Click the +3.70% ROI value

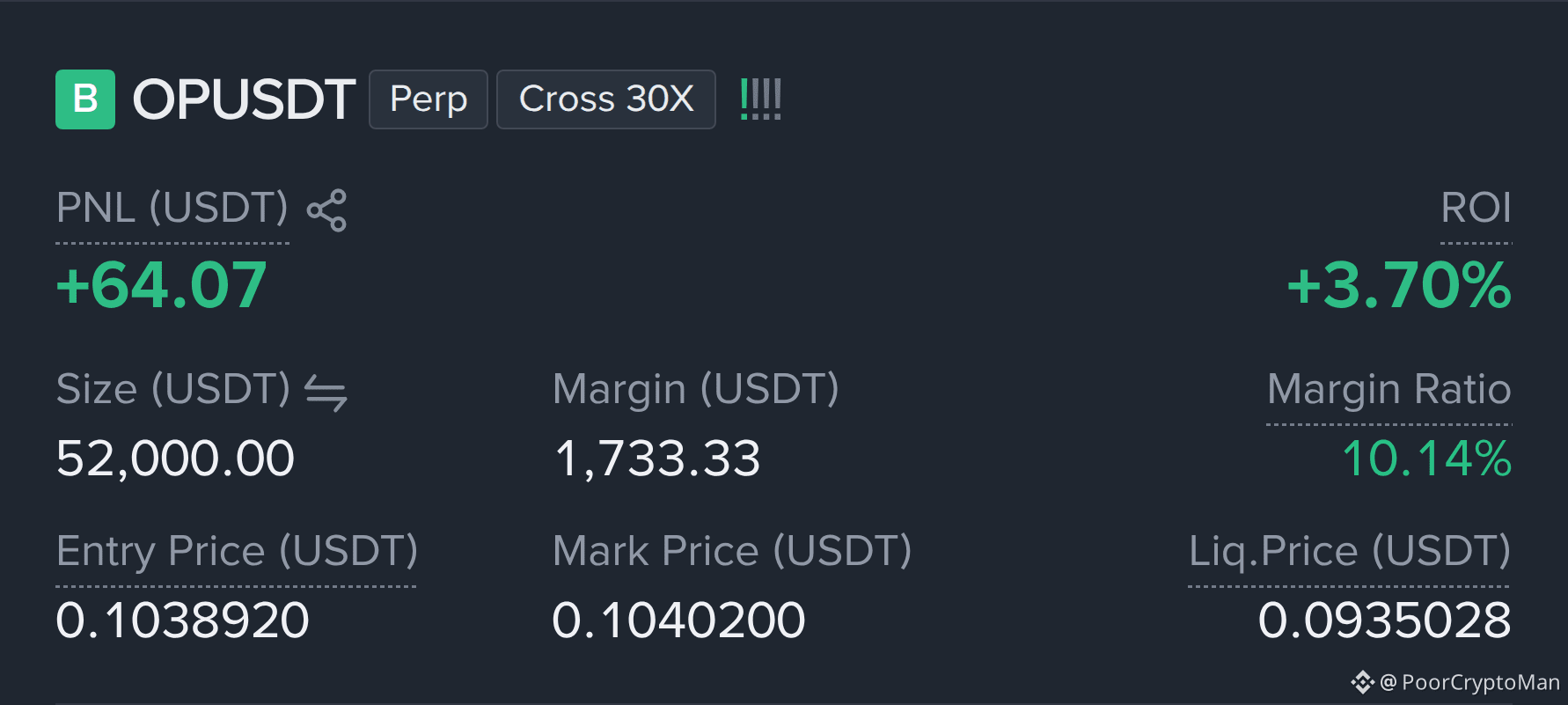click(x=1399, y=285)
